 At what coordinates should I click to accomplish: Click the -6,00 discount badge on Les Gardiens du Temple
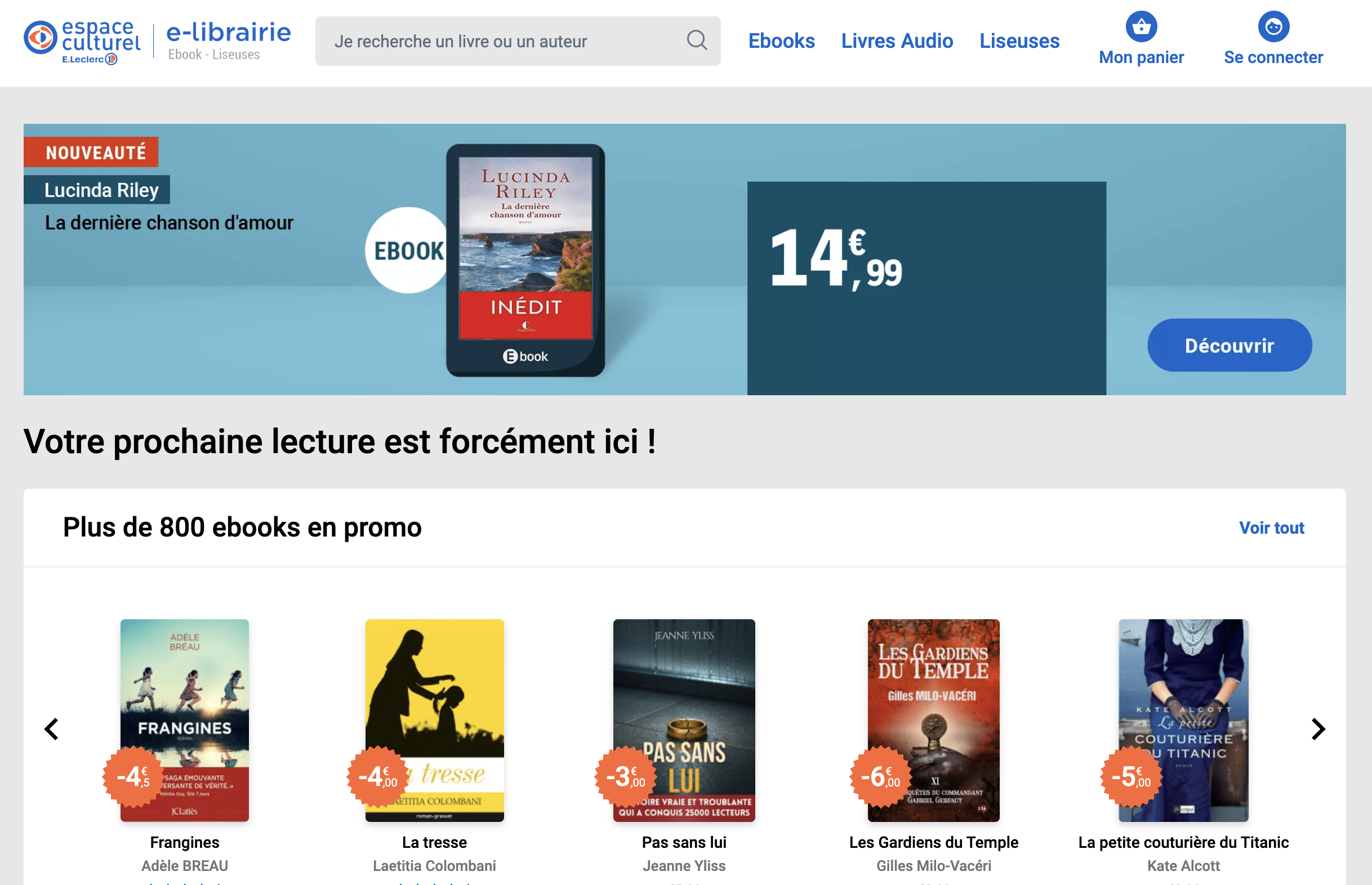[880, 777]
